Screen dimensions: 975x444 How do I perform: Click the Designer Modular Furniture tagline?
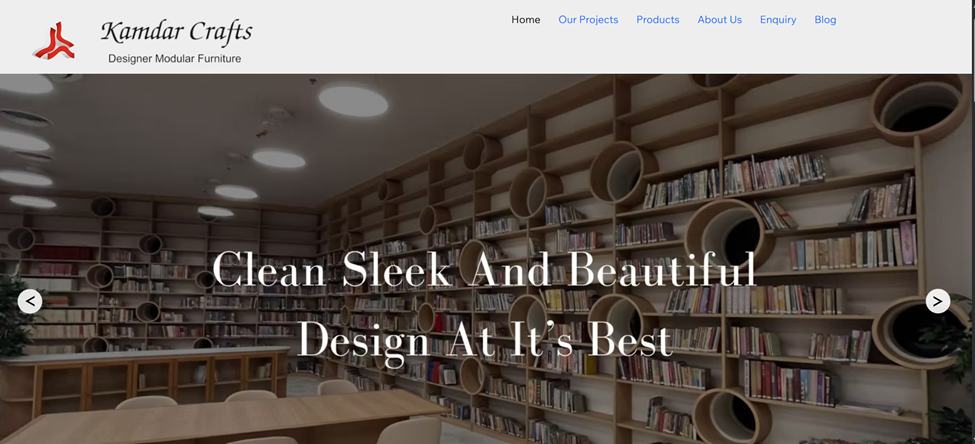(174, 59)
